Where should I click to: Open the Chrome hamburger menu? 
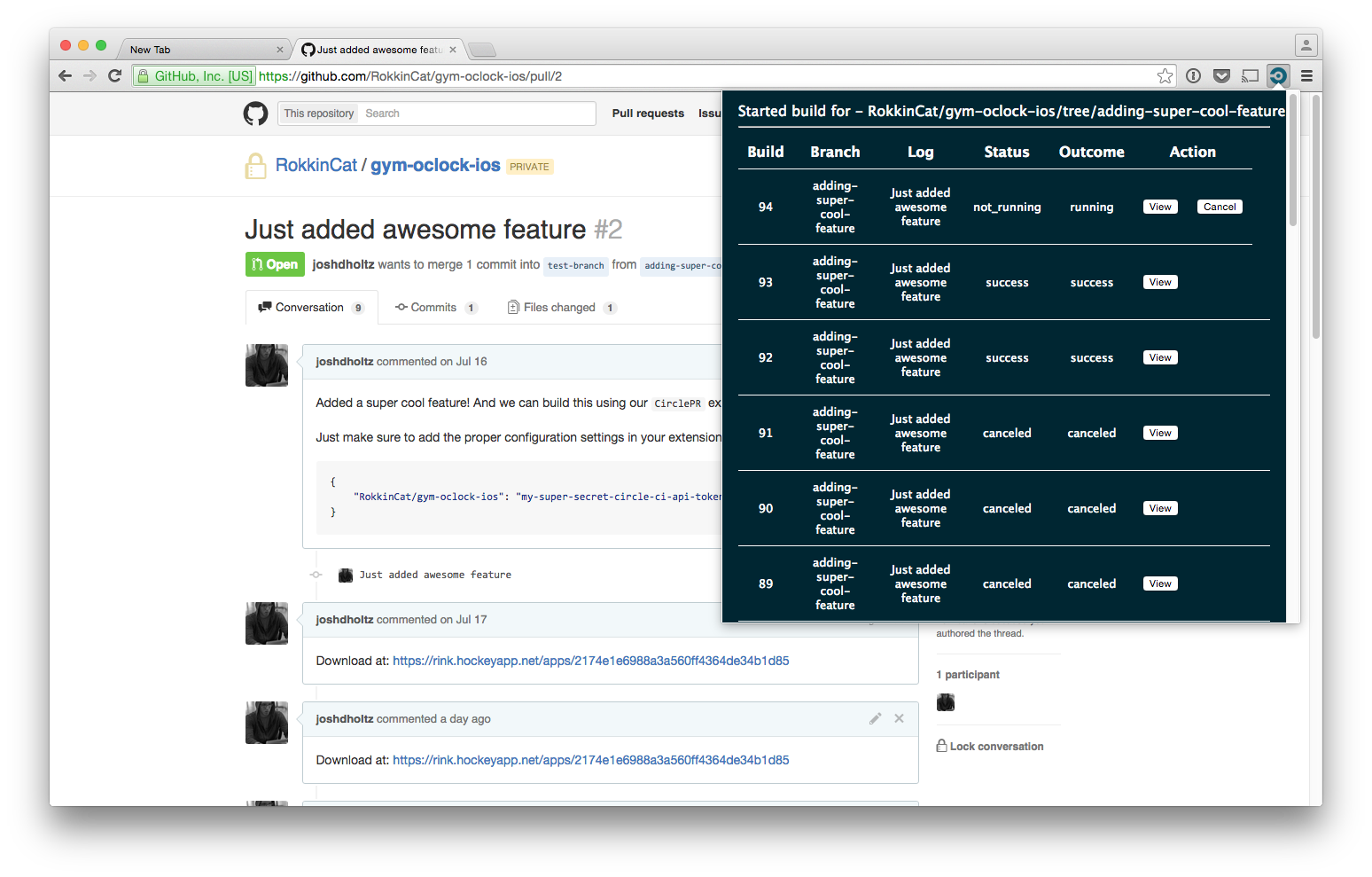(x=1306, y=76)
